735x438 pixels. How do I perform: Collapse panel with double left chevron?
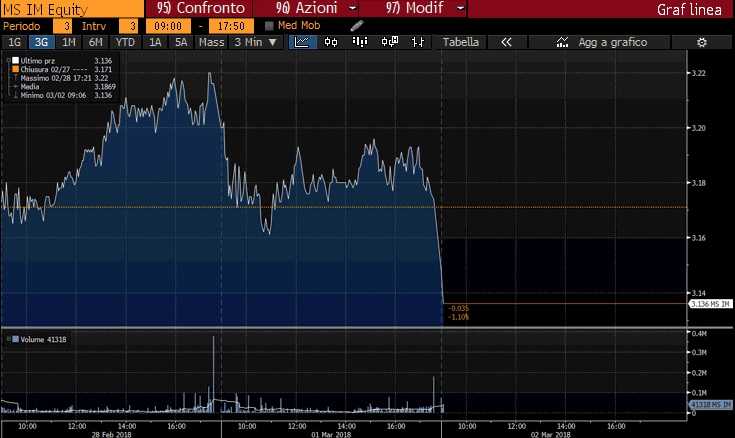click(x=506, y=42)
